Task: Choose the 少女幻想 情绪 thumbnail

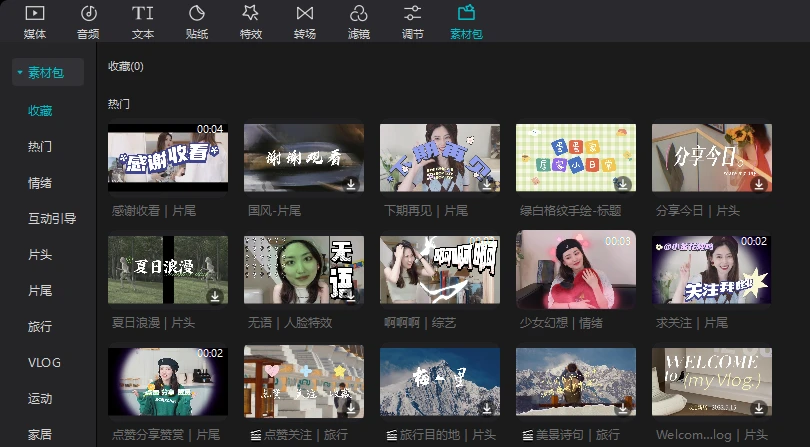Action: click(x=575, y=270)
